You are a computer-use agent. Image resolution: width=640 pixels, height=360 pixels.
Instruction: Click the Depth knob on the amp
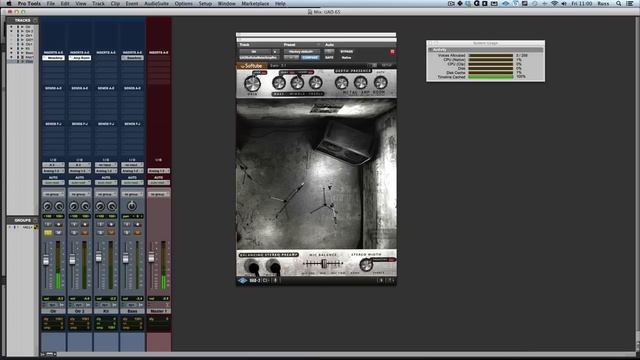pyautogui.click(x=341, y=83)
